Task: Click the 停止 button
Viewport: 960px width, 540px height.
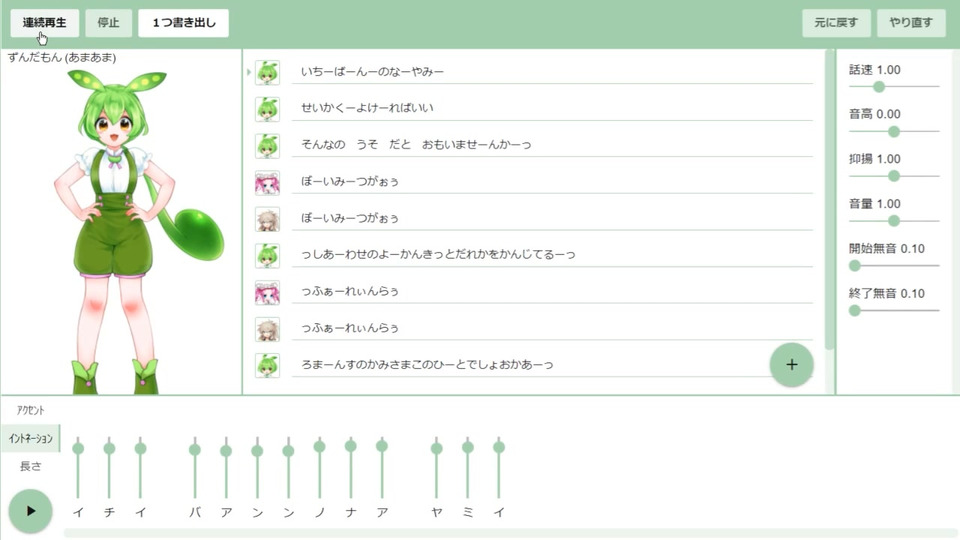Action: click(108, 23)
